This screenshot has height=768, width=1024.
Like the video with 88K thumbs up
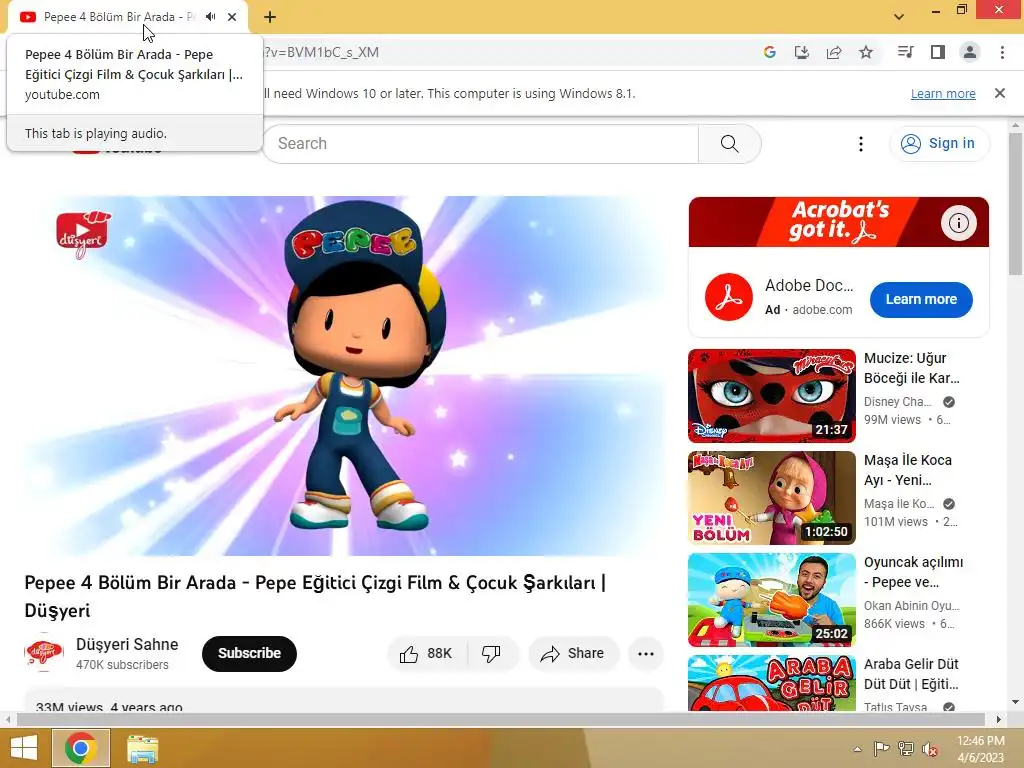tap(427, 654)
